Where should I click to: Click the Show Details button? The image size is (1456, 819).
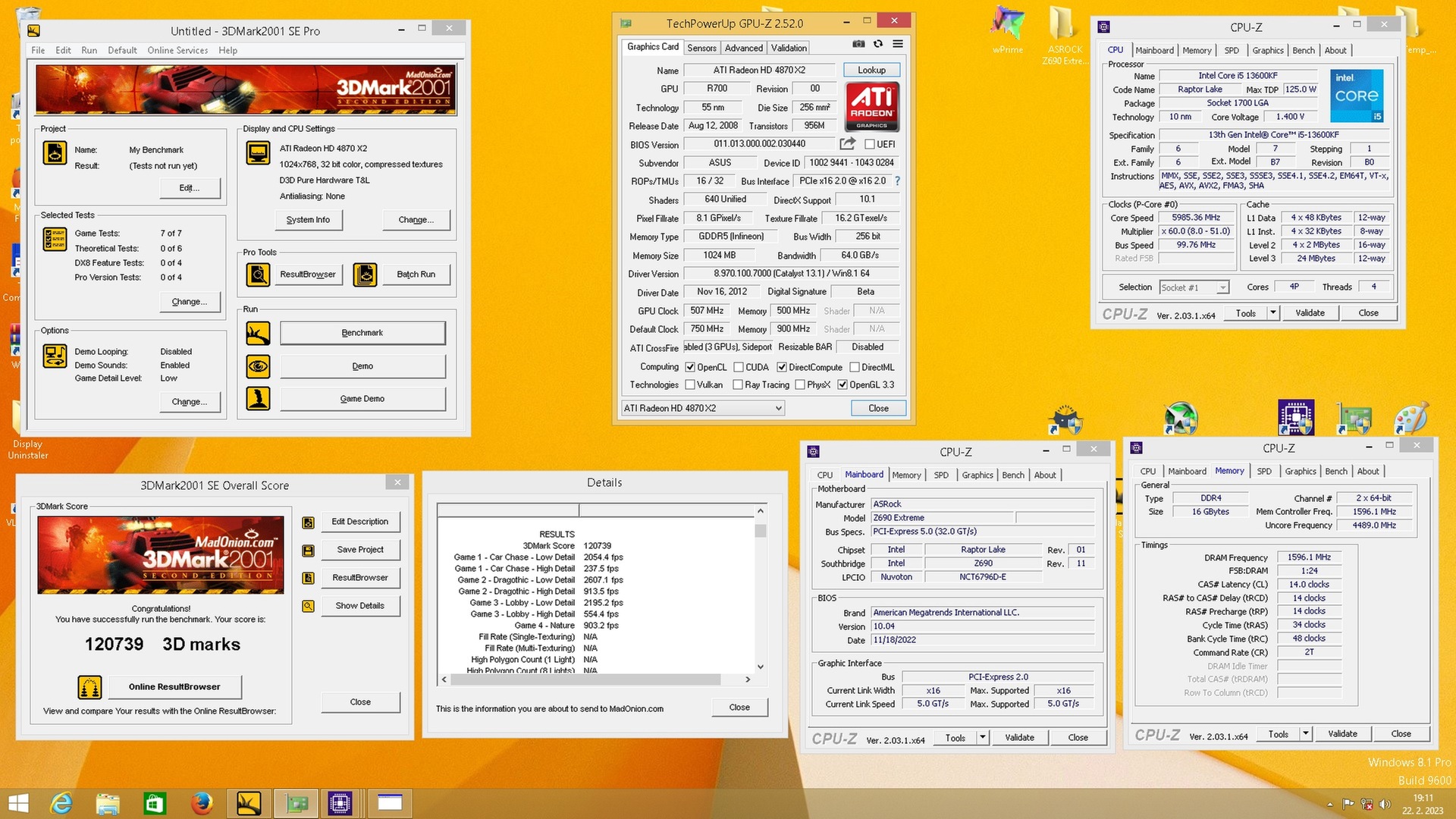click(x=359, y=606)
